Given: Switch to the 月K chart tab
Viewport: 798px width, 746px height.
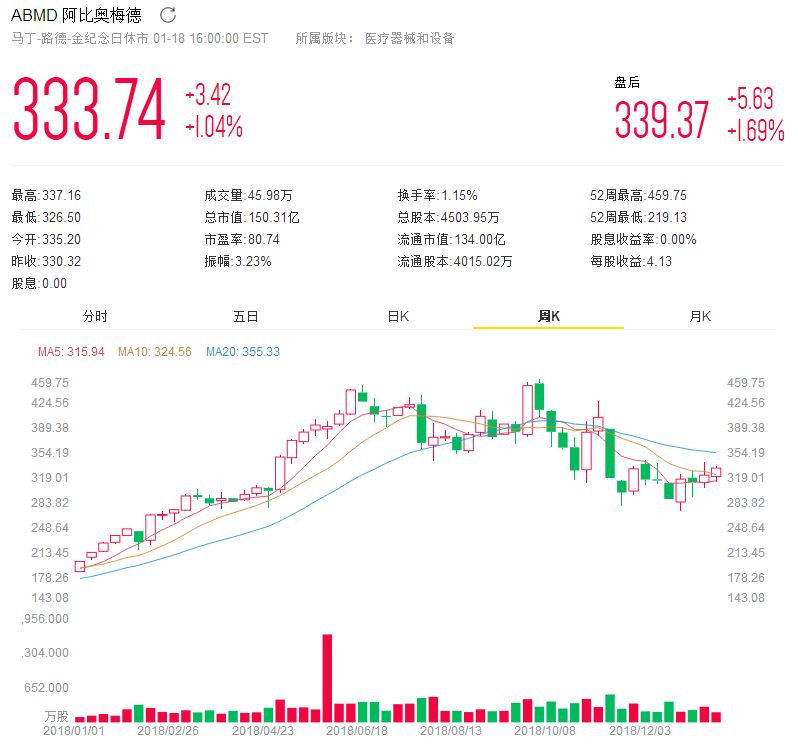Looking at the screenshot, I should [700, 316].
